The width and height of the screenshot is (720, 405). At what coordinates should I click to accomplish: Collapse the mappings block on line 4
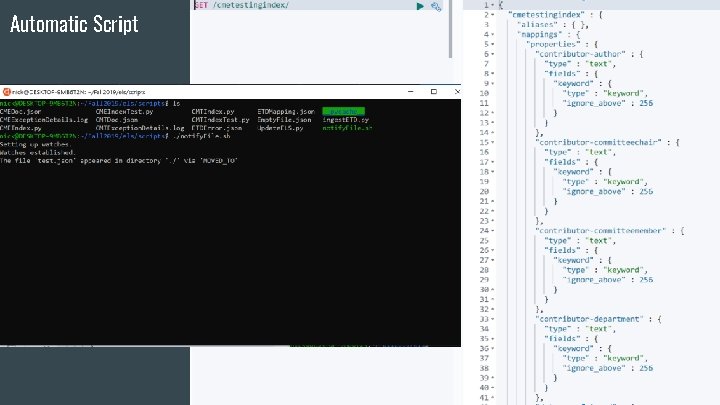coord(493,34)
